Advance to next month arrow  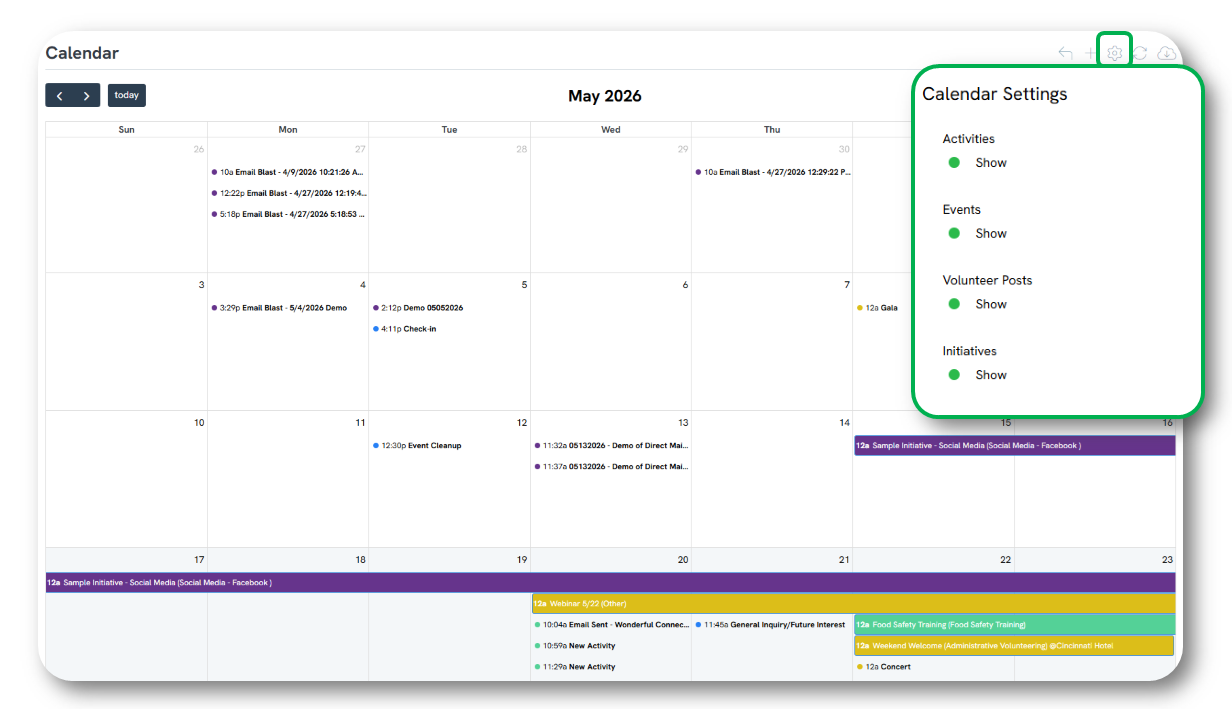point(87,95)
